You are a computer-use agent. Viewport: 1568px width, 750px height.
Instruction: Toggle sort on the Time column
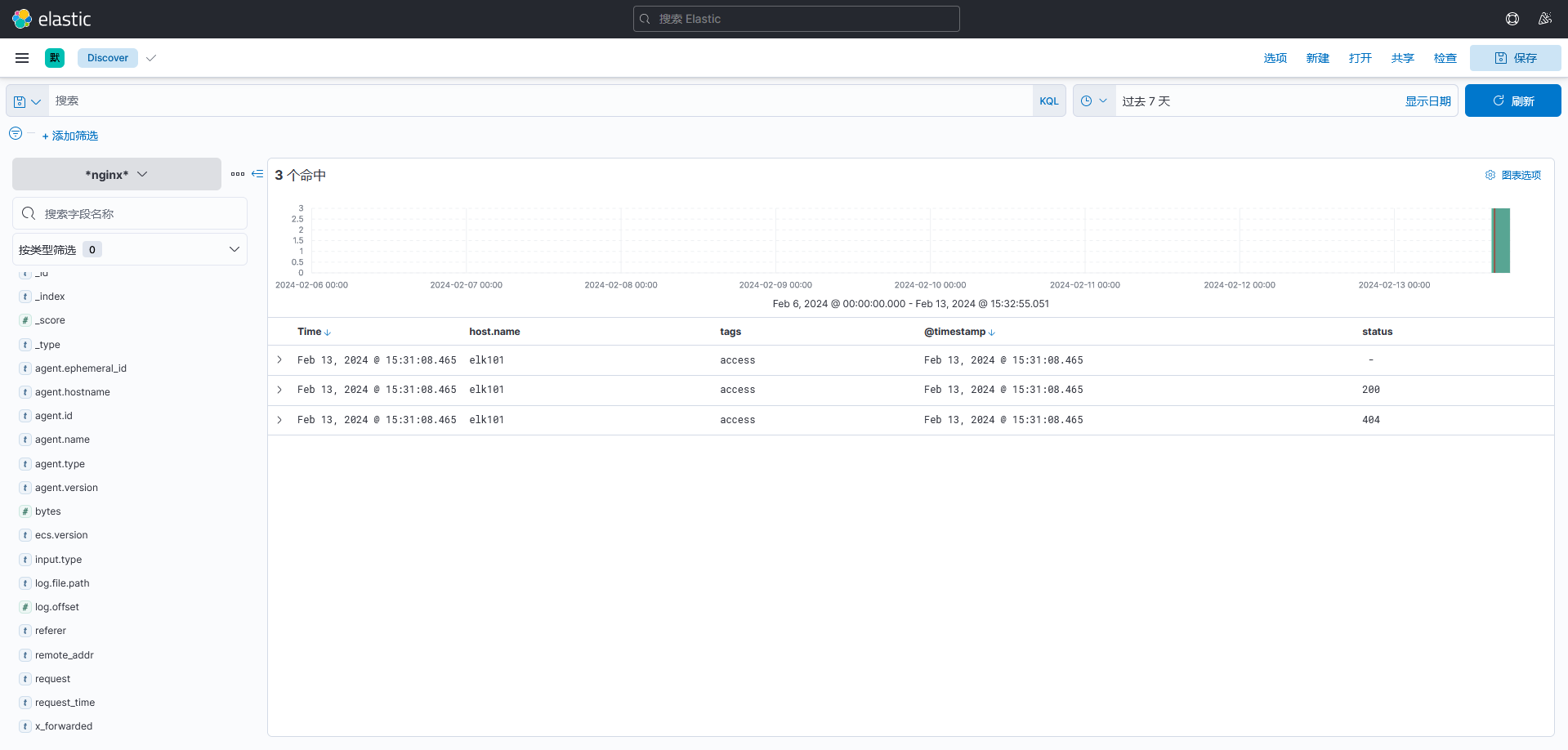click(327, 333)
